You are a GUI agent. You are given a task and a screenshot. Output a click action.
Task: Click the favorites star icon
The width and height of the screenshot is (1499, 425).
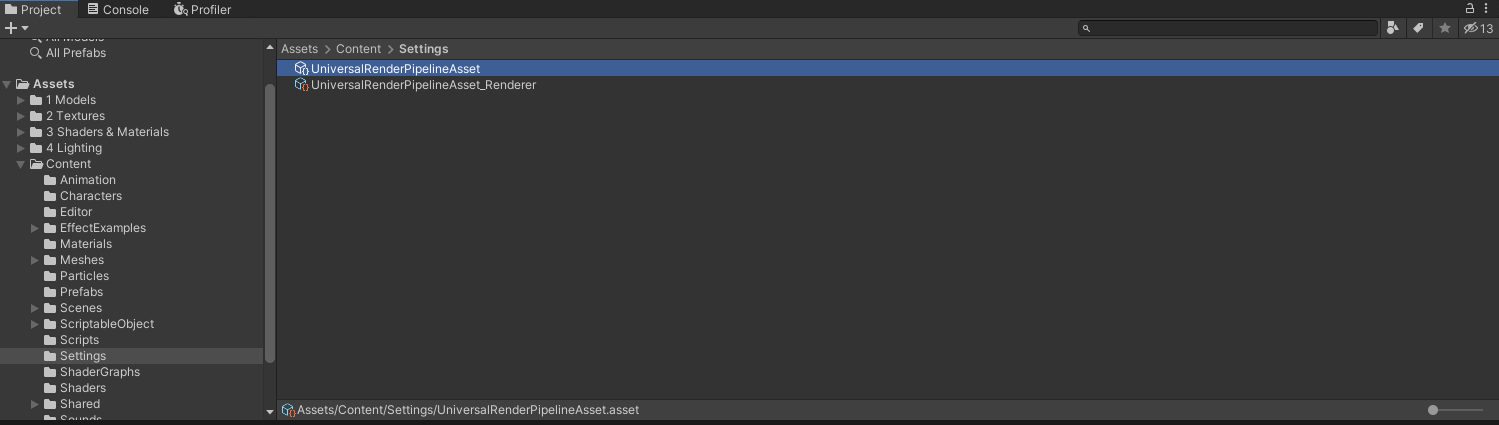[x=1444, y=28]
